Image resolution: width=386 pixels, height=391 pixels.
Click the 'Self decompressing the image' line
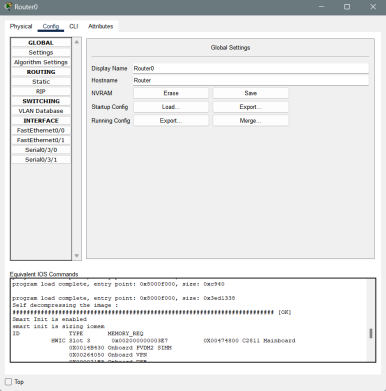pos(65,305)
